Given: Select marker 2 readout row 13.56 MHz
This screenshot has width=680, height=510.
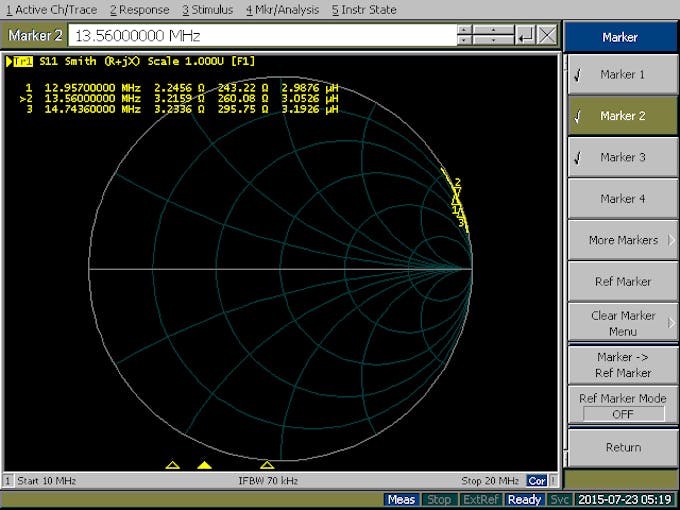Looking at the screenshot, I should (179, 98).
